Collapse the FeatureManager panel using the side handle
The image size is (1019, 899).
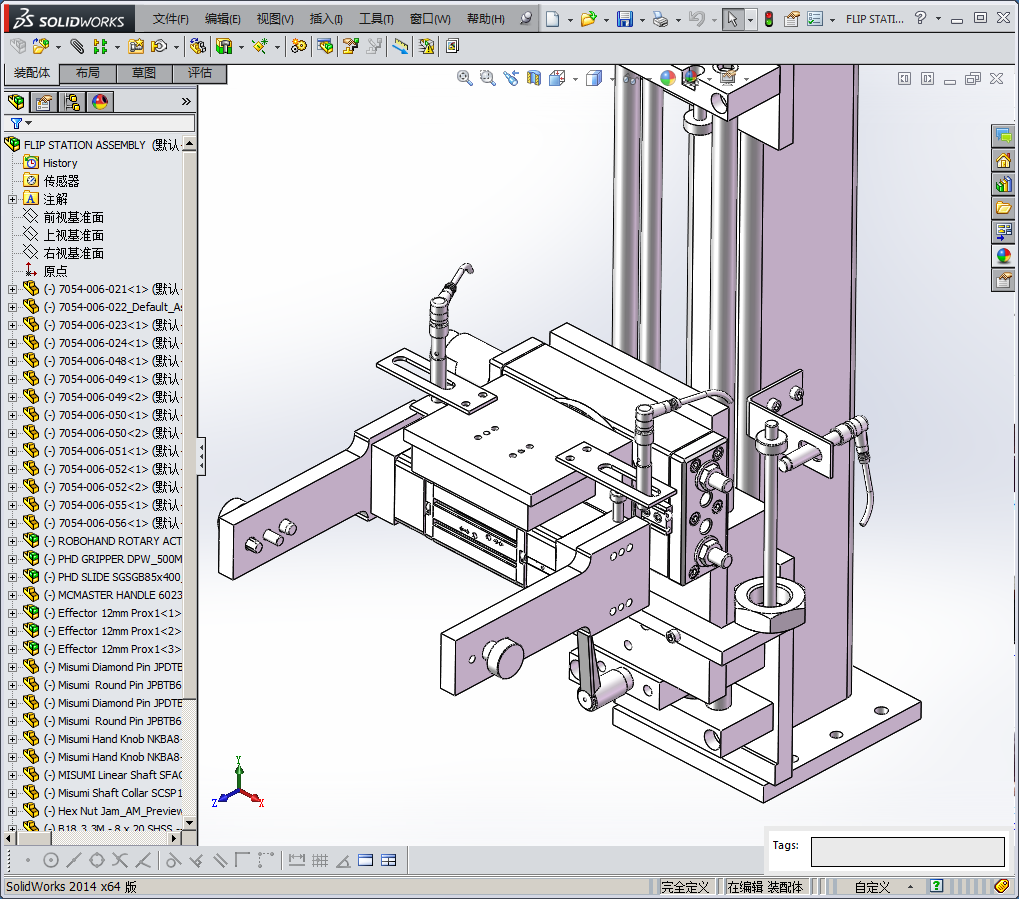[201, 456]
